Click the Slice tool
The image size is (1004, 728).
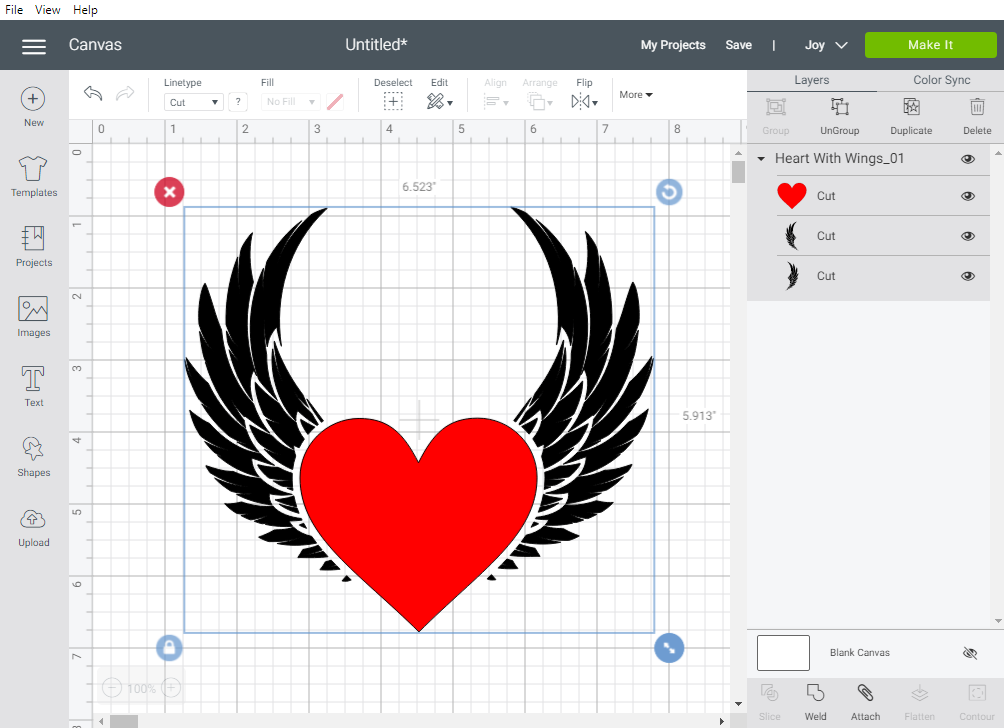click(769, 702)
